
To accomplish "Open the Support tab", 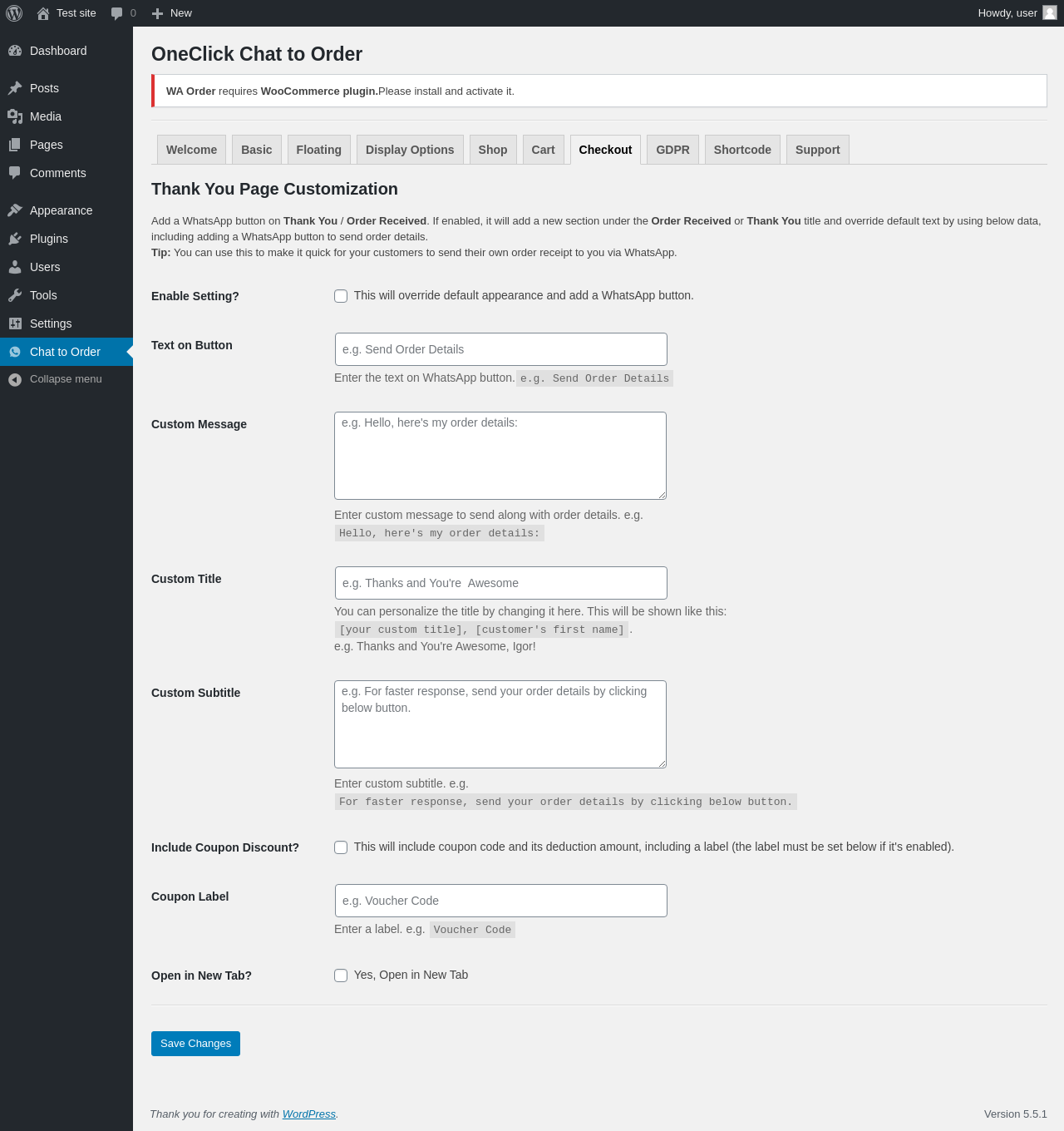I will pos(818,150).
